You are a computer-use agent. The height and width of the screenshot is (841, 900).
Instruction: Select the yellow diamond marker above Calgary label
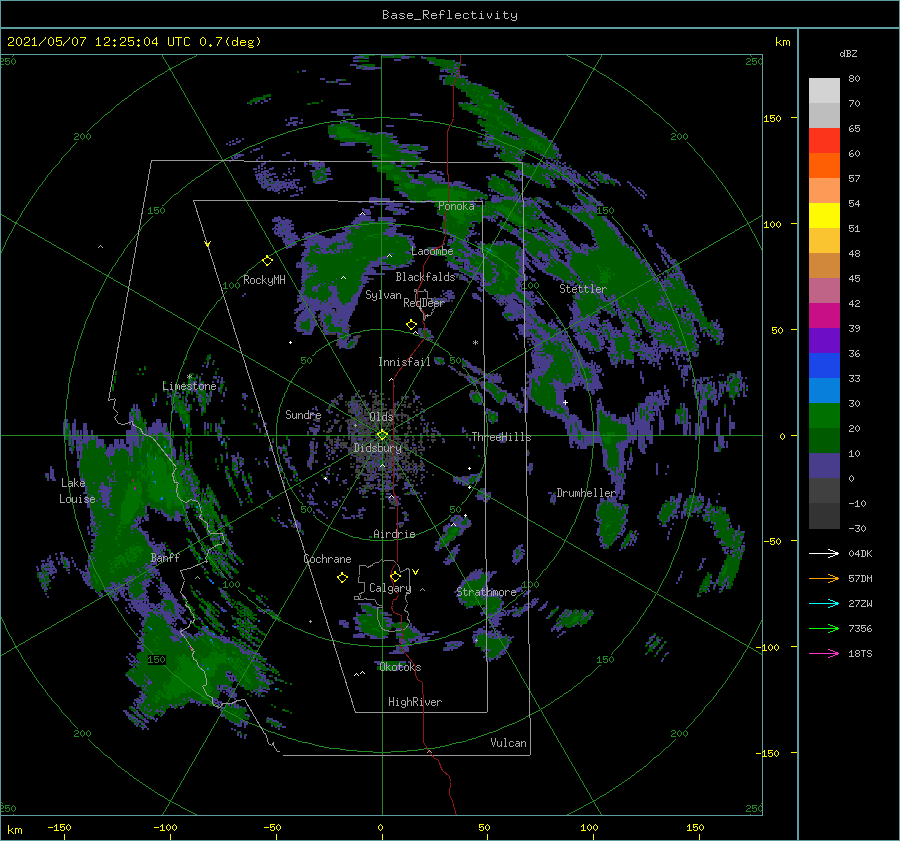tap(395, 576)
